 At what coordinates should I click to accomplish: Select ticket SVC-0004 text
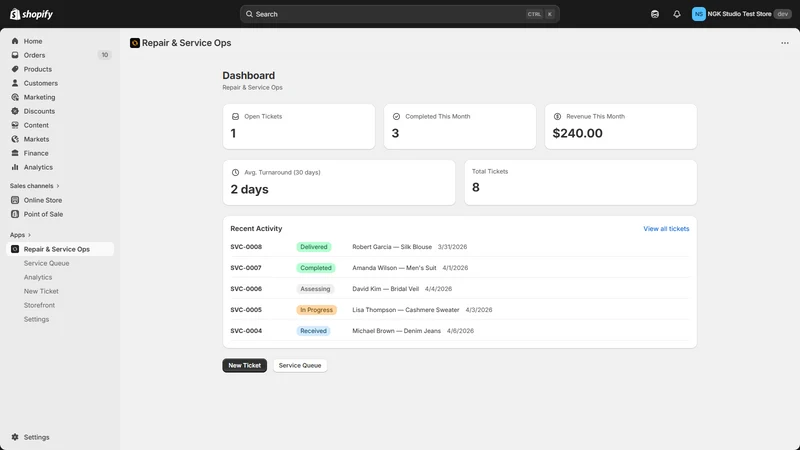coord(246,331)
